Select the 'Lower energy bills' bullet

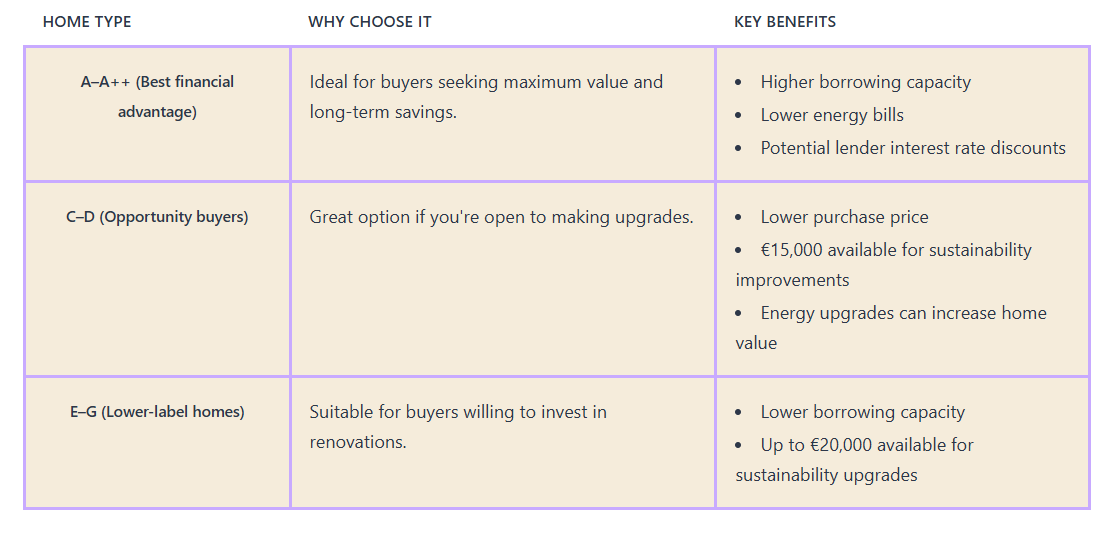pos(832,115)
